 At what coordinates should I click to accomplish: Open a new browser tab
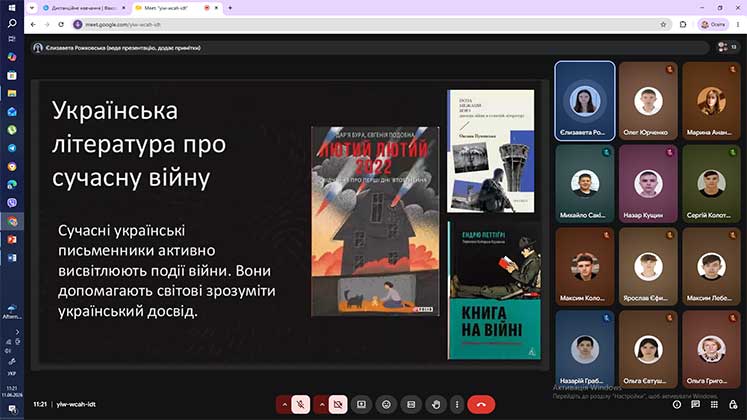(230, 8)
